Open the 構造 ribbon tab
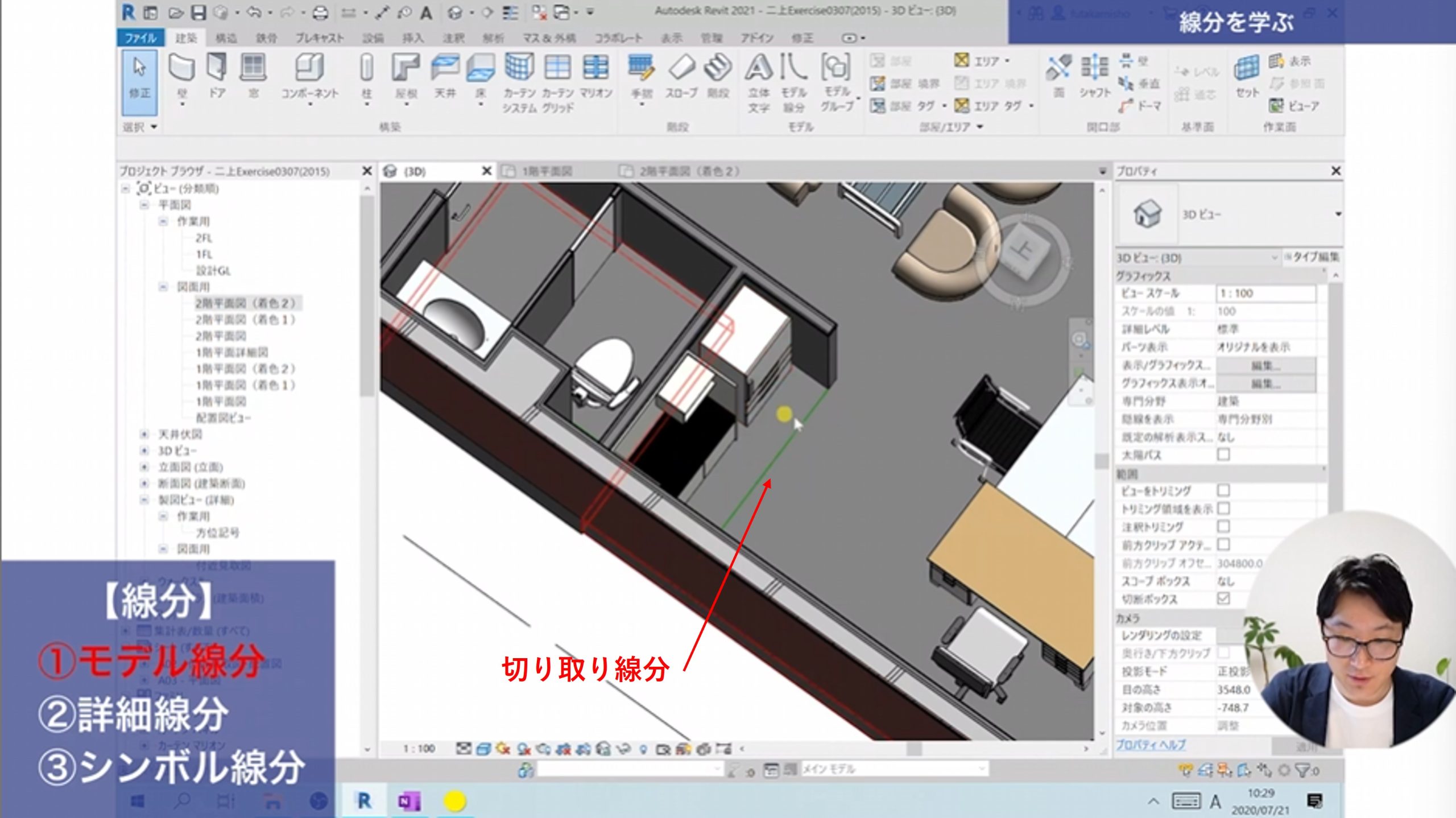This screenshot has height=818, width=1456. click(226, 38)
